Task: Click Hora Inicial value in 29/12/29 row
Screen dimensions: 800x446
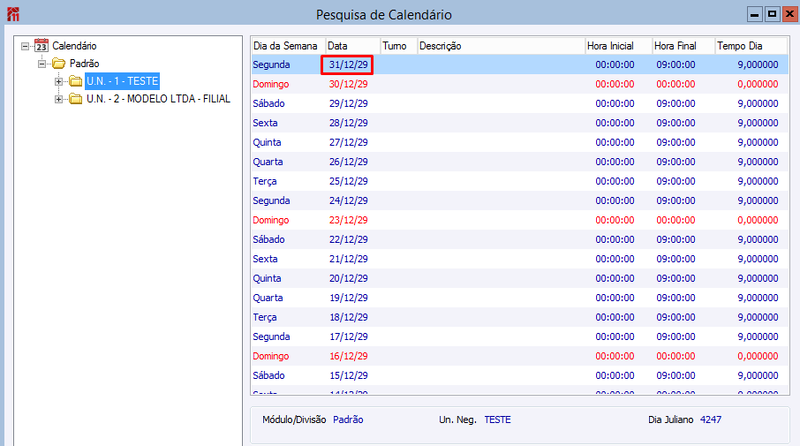Action: (615, 104)
